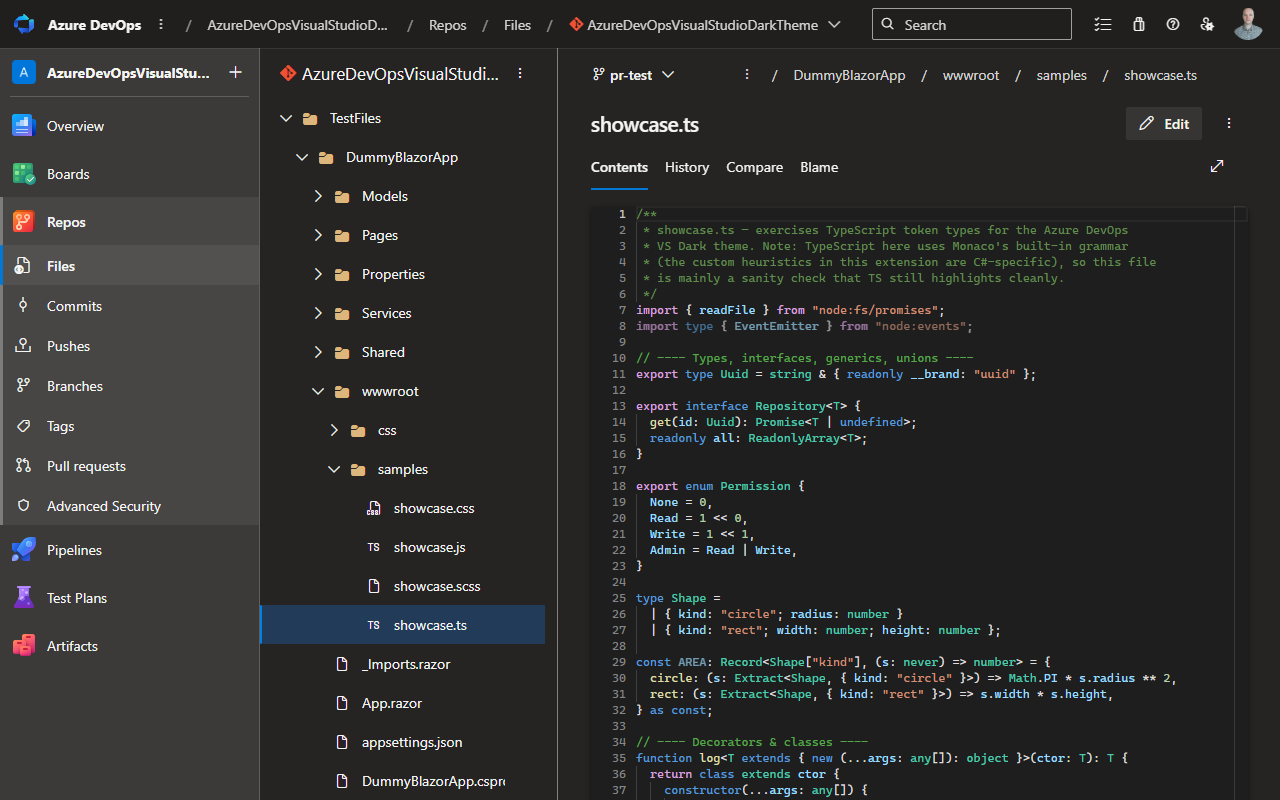Screen dimensions: 1280x800
Task: Open the Marketplace shopping bag icon
Action: (x=1138, y=24)
